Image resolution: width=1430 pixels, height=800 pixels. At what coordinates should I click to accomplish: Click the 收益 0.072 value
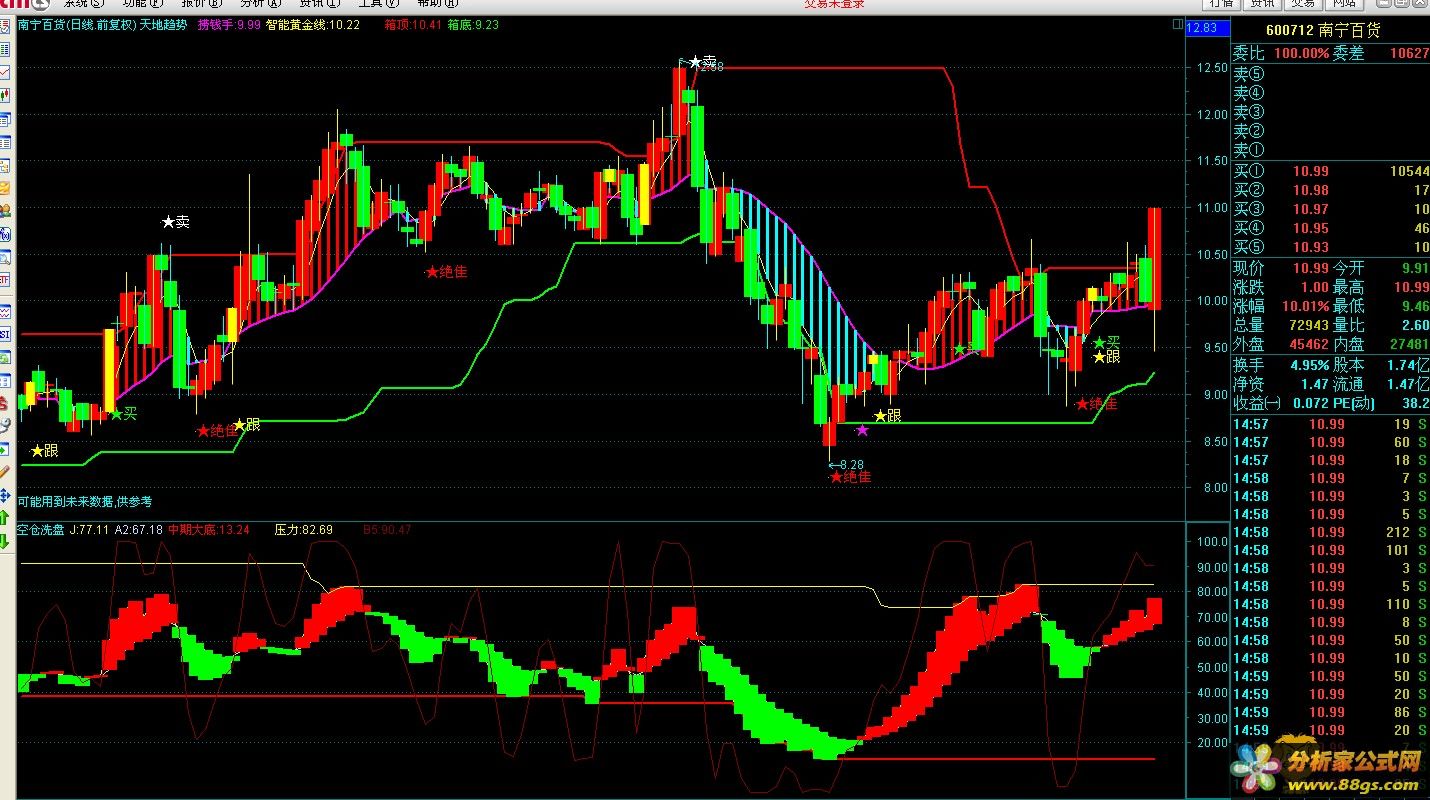pos(1309,403)
